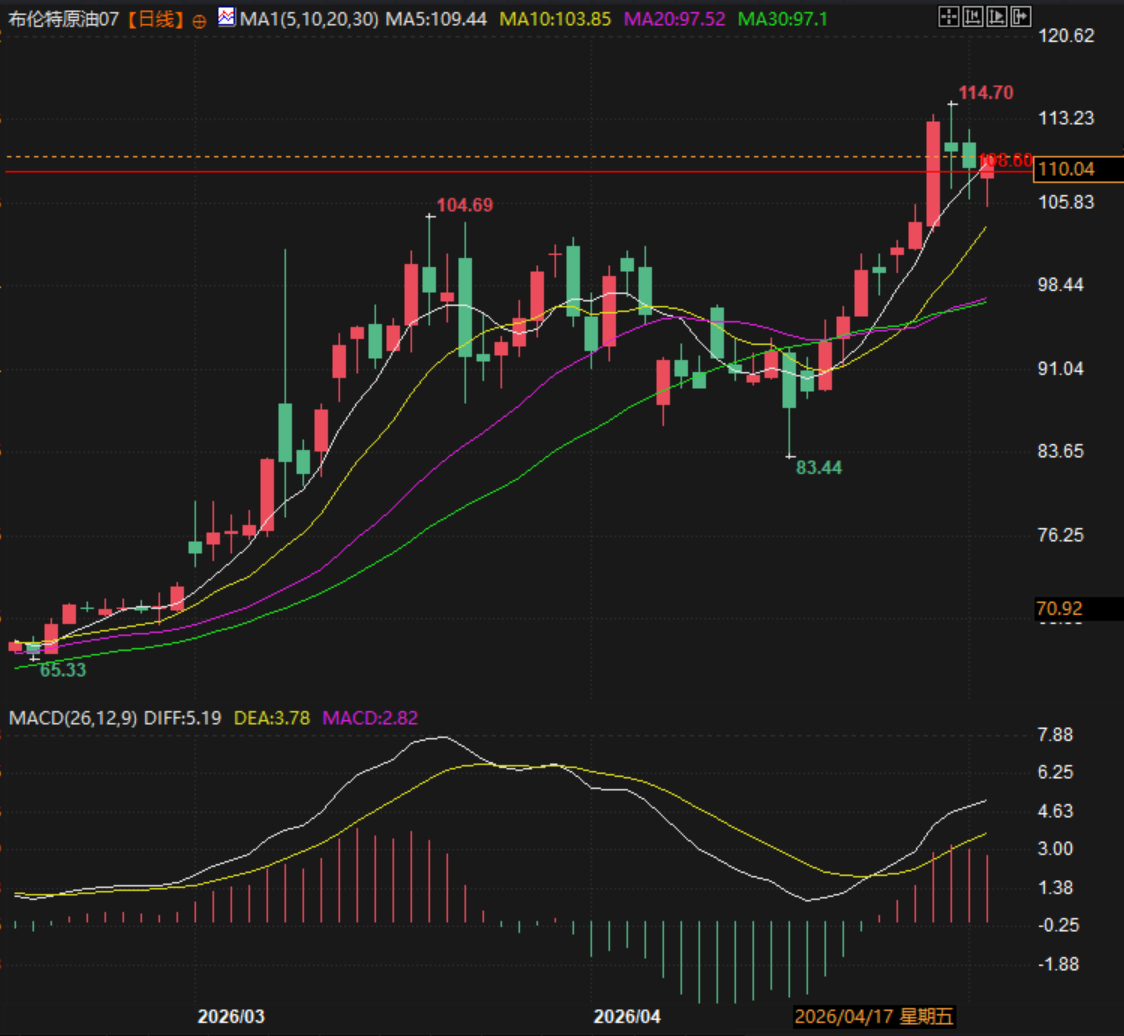Click the chart axis icon with play arrow

(x=996, y=16)
